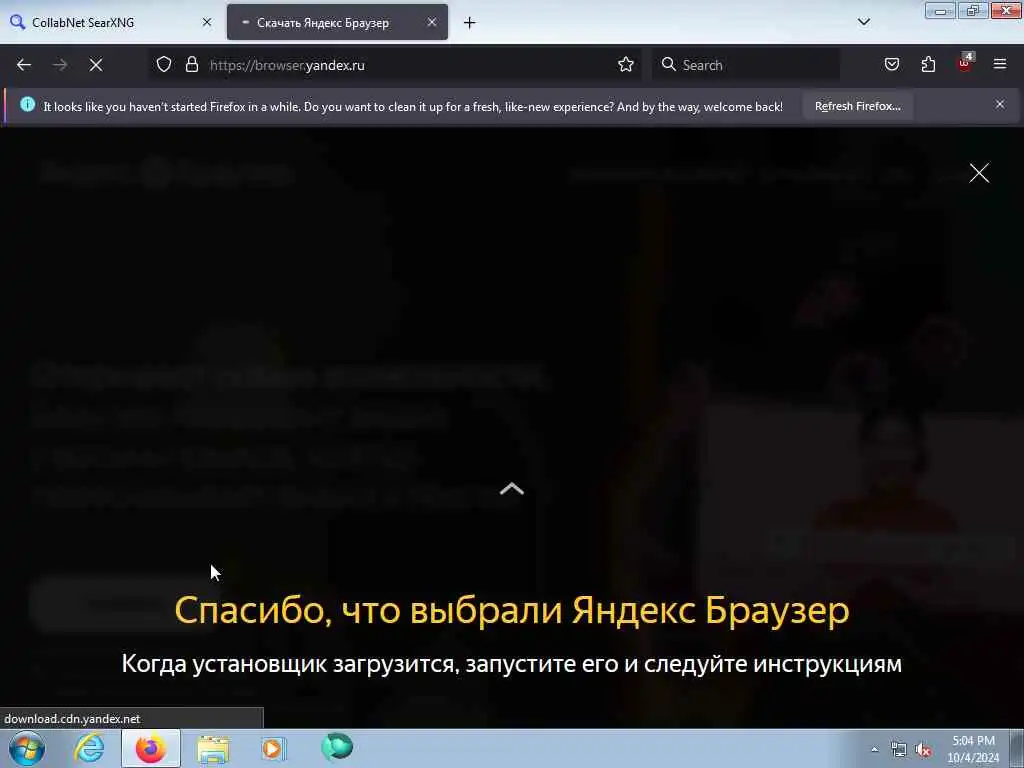This screenshot has width=1024, height=768.
Task: Select the Скачать Яндекс Браузер tab
Action: point(337,22)
